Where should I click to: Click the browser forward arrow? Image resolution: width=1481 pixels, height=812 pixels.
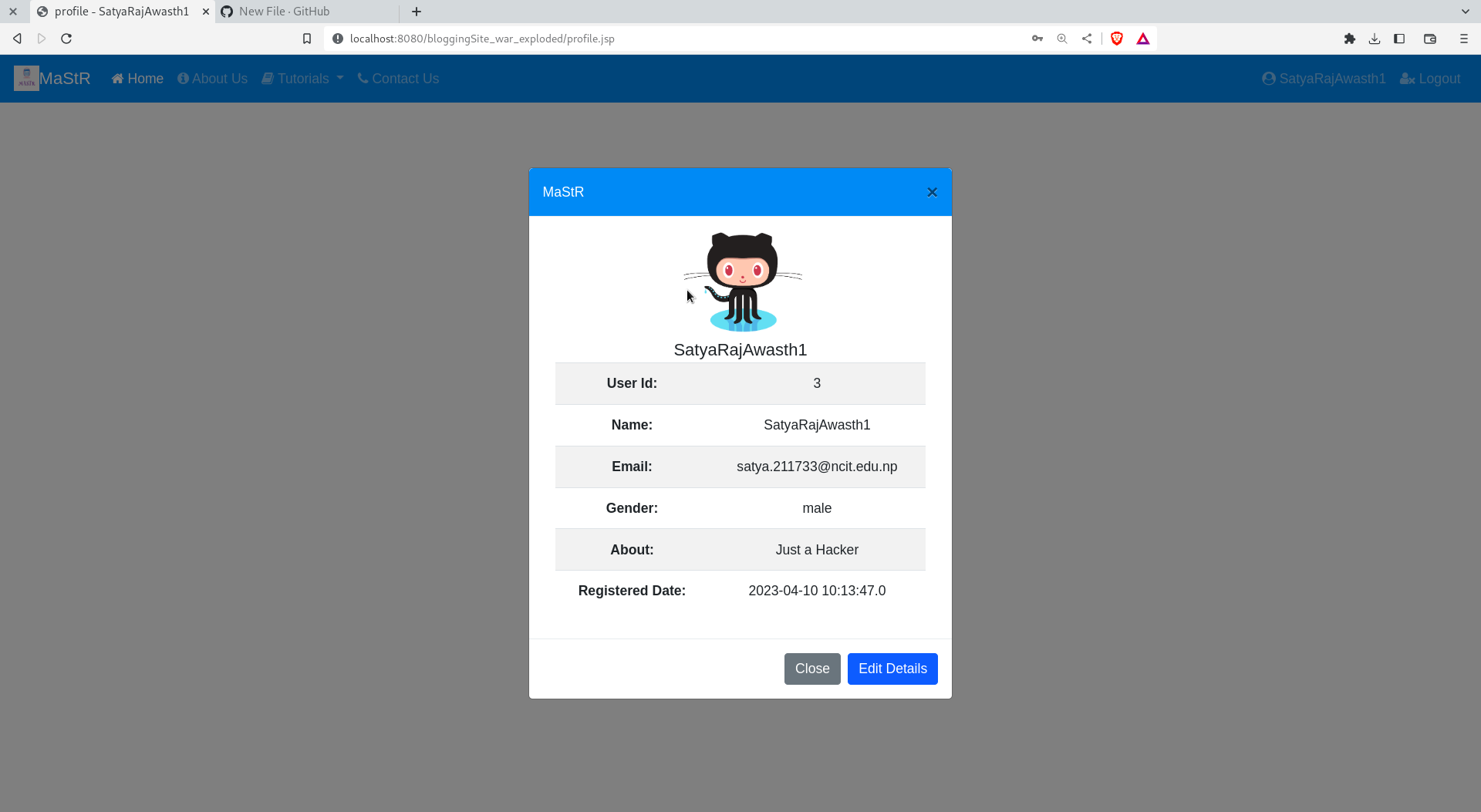(42, 39)
